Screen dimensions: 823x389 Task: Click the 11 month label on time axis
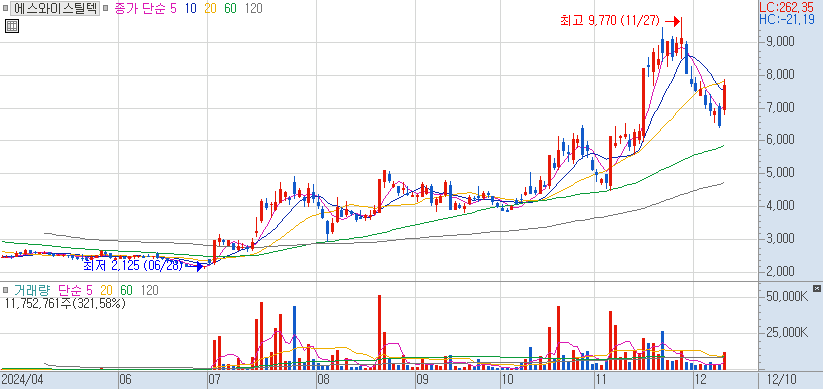point(602,380)
